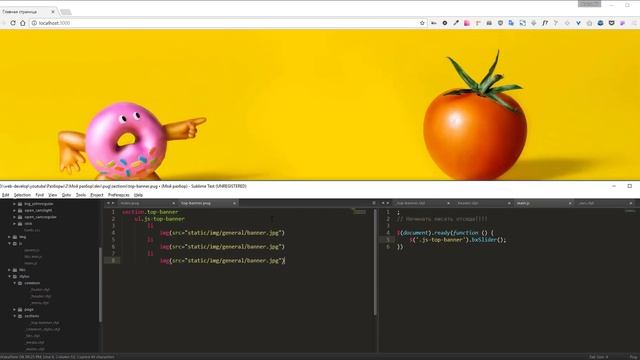Click the blue V extension icon
Viewport: 640px width, 360px height.
pos(578,23)
